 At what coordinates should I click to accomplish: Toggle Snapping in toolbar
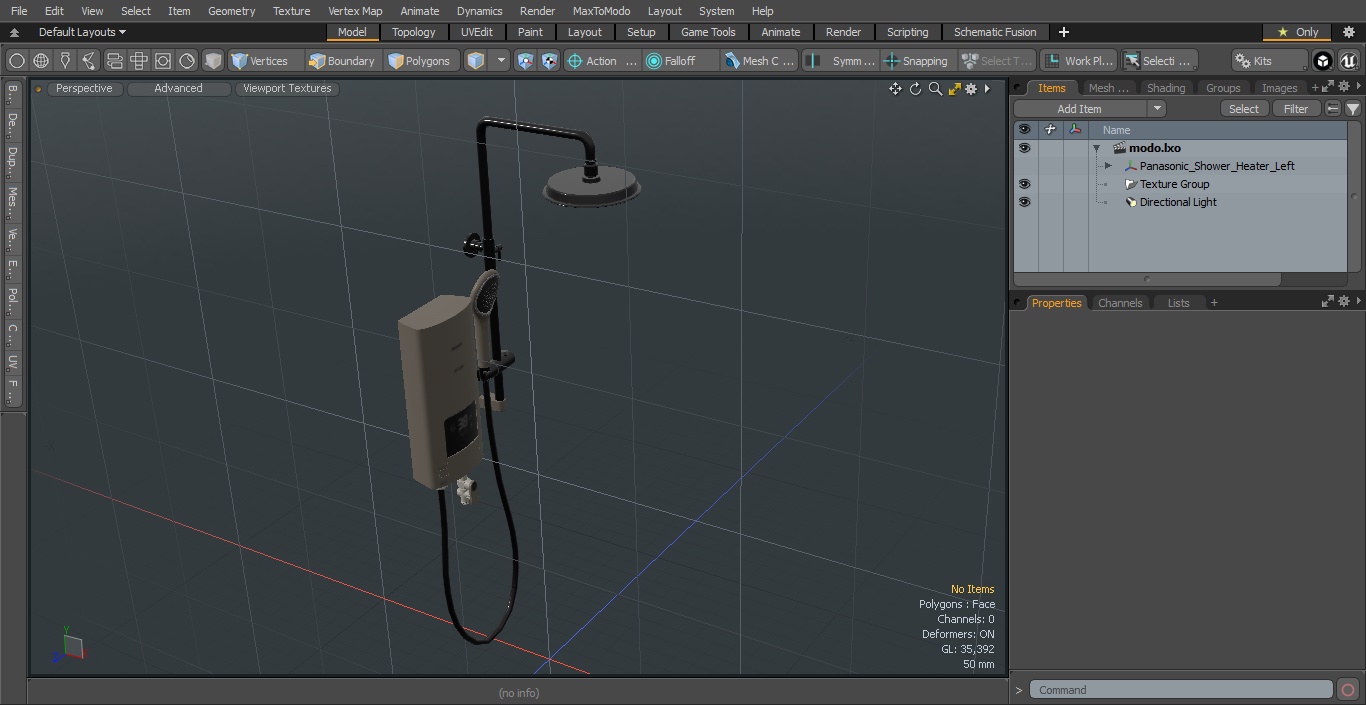click(x=916, y=61)
